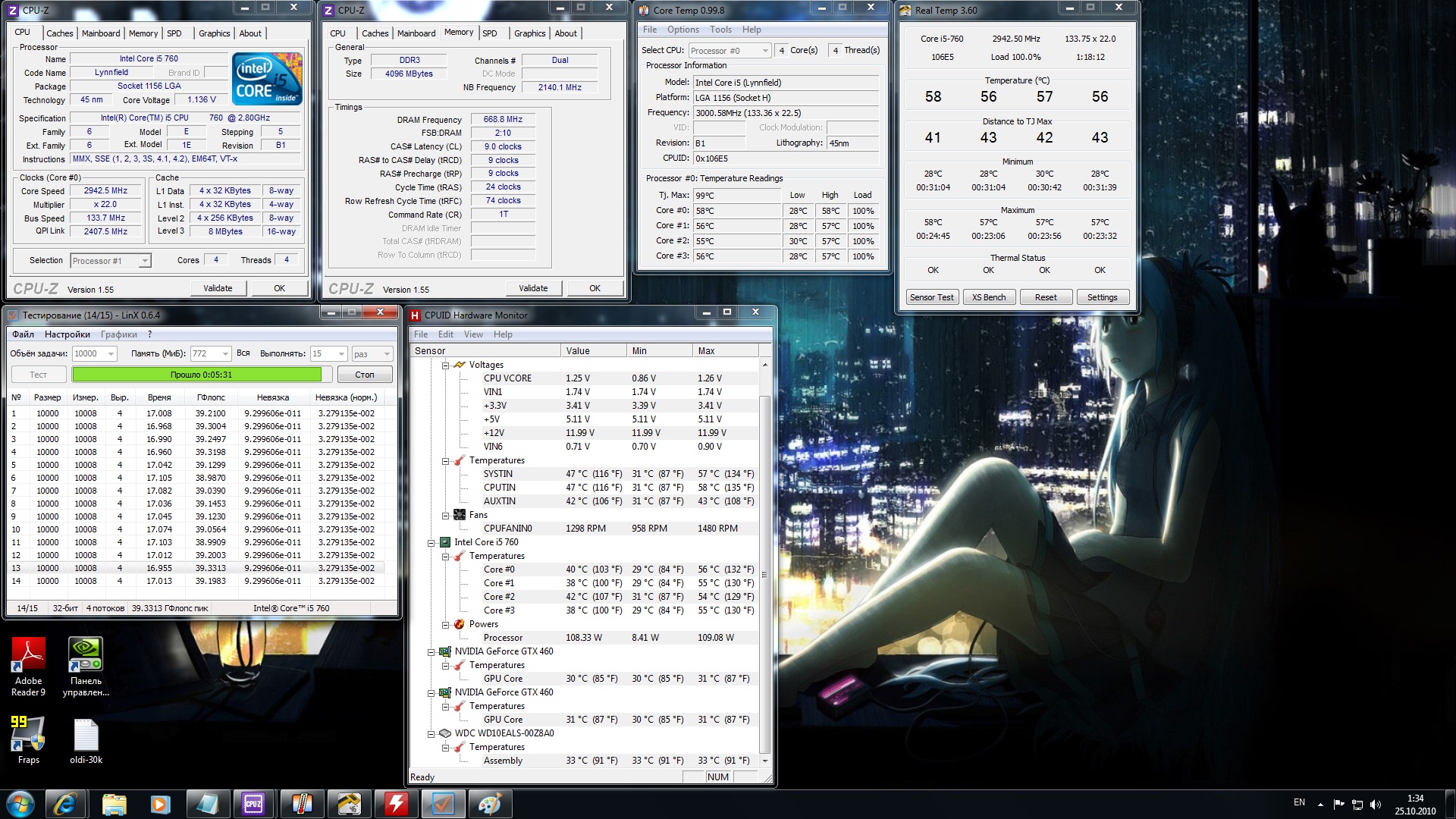Click Reset button in Real Temp

pos(1046,297)
